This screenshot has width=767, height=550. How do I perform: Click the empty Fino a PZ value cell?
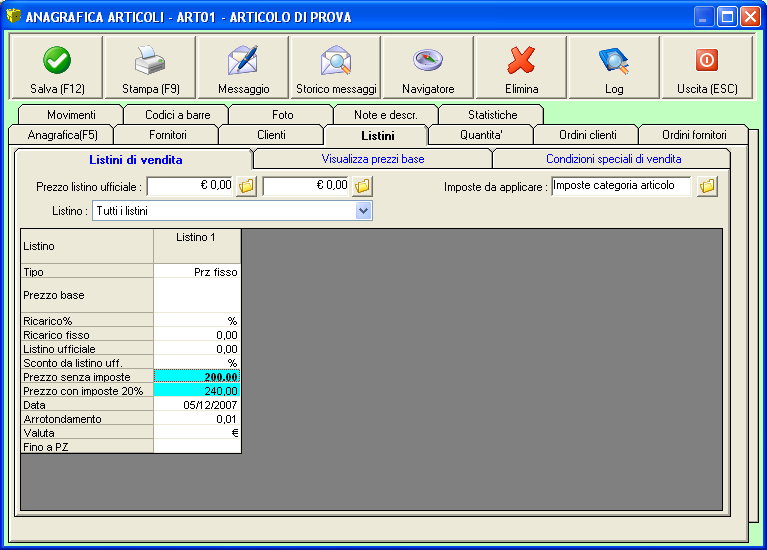[x=197, y=446]
